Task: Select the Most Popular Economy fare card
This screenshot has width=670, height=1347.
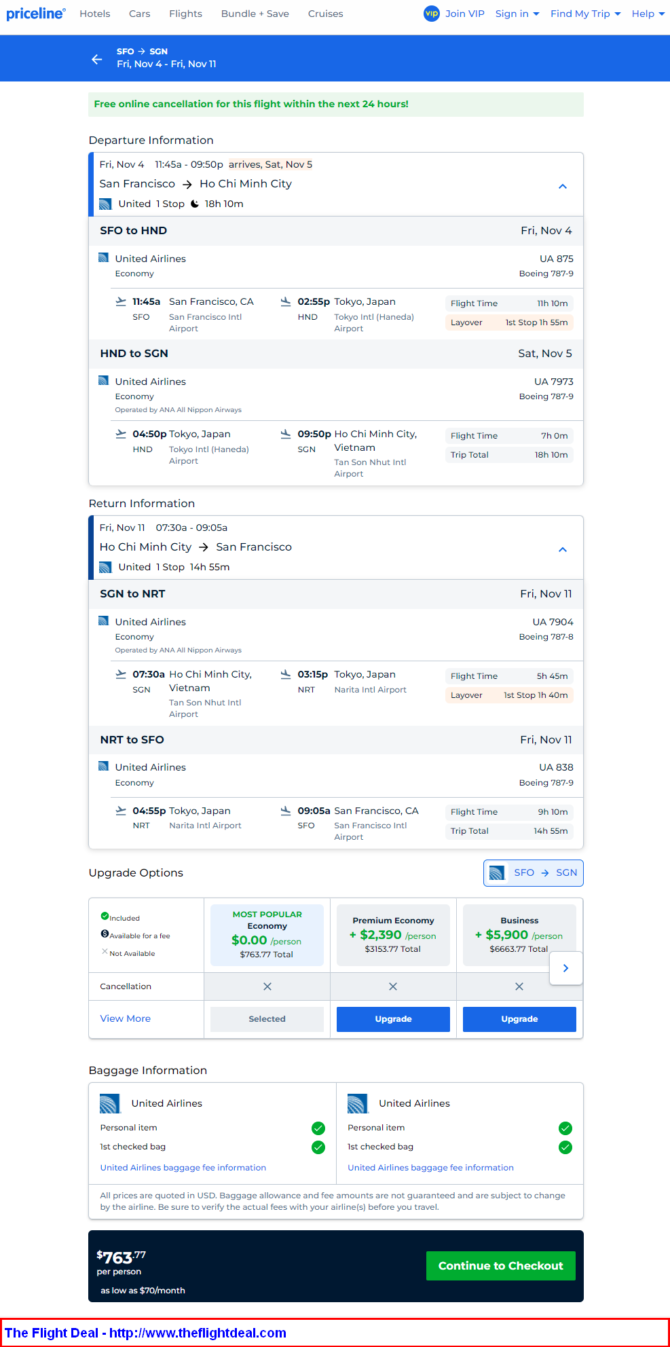Action: 267,935
